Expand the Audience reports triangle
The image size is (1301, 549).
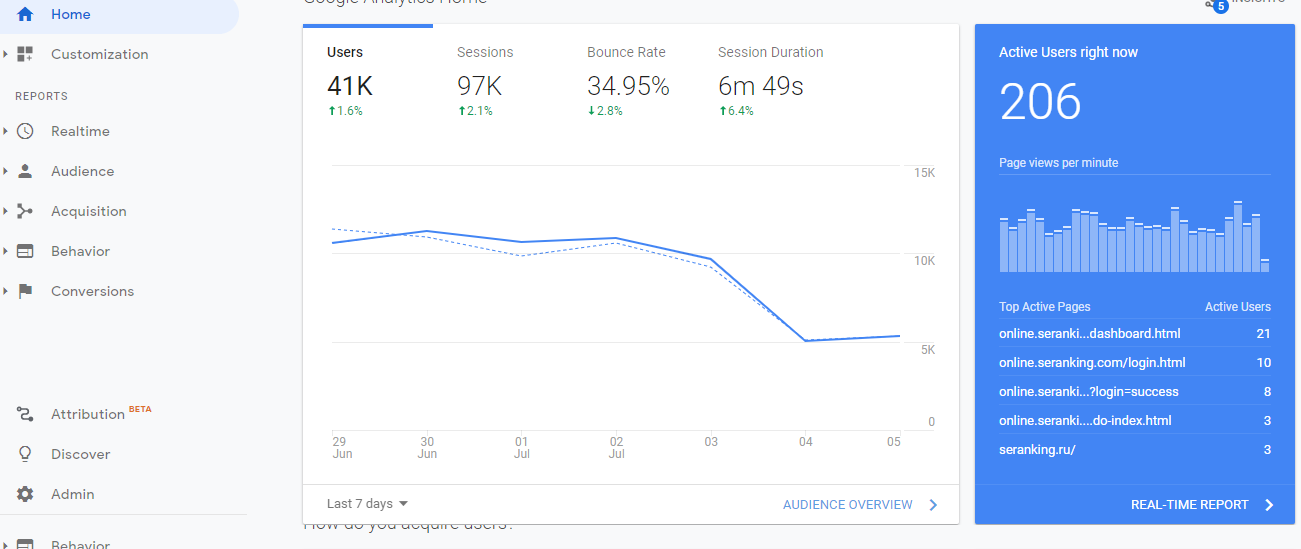click(x=5, y=171)
